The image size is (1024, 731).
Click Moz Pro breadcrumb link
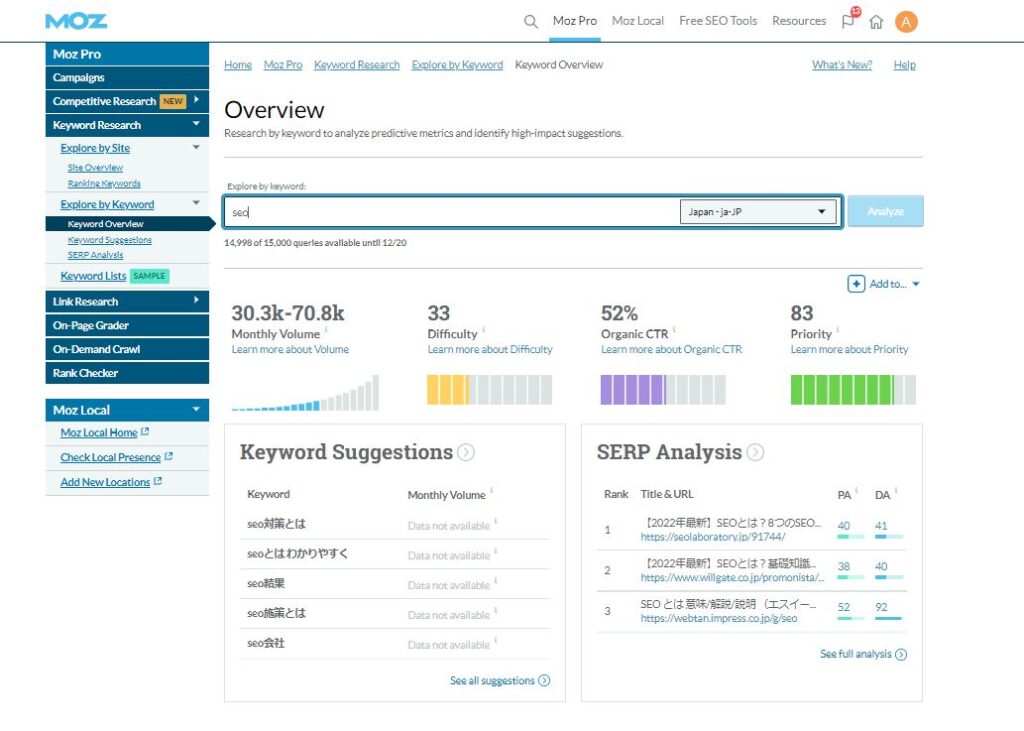point(283,65)
